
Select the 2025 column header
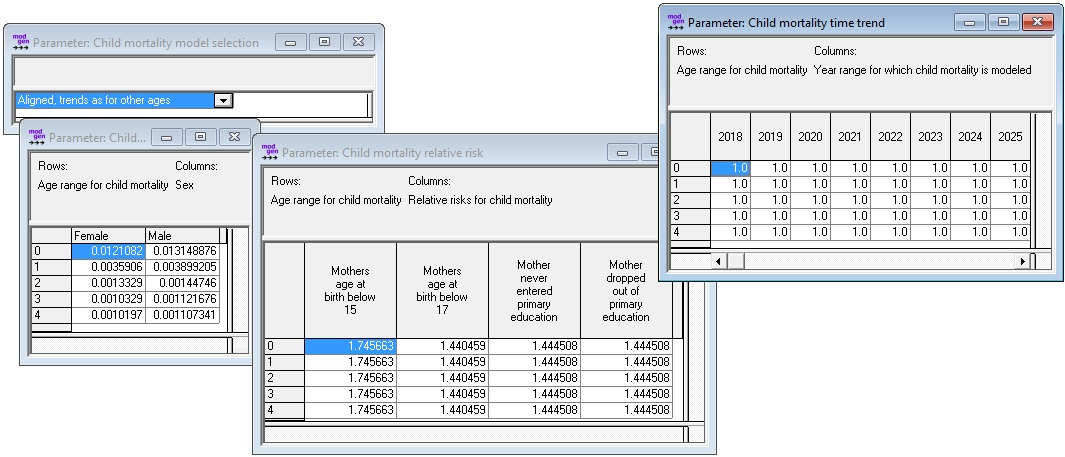pyautogui.click(x=1010, y=137)
